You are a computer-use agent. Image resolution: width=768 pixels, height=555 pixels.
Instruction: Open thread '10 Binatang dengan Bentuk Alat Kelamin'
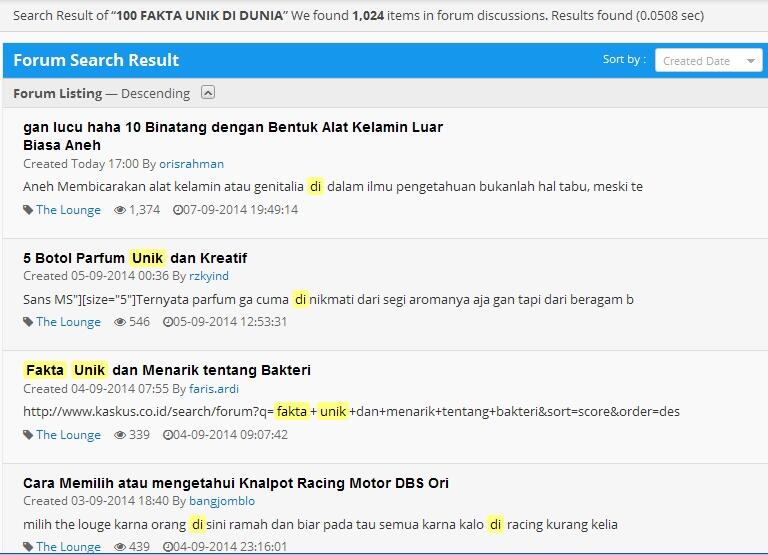233,136
